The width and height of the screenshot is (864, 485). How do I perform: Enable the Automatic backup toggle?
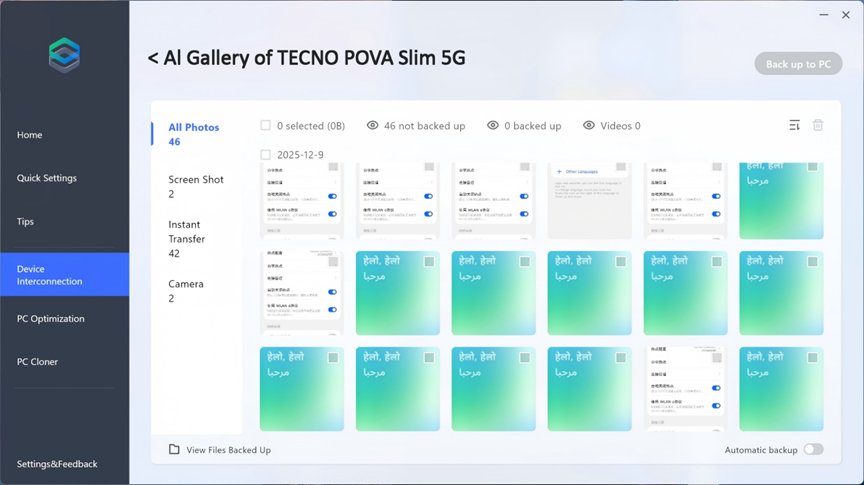tap(813, 450)
